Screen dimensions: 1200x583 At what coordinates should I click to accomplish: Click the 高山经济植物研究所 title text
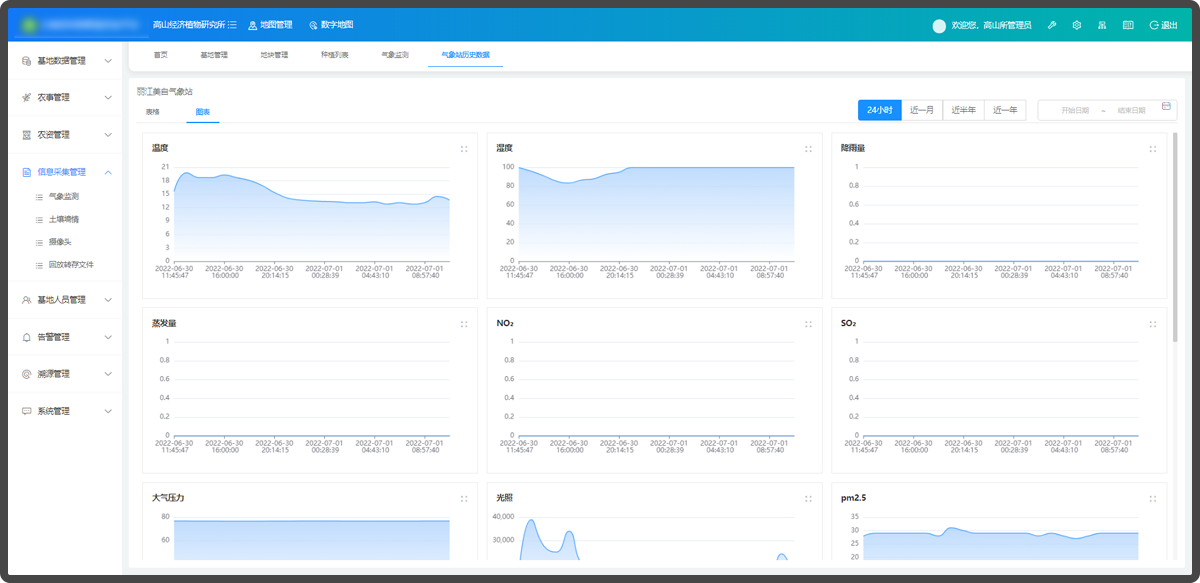(188, 25)
